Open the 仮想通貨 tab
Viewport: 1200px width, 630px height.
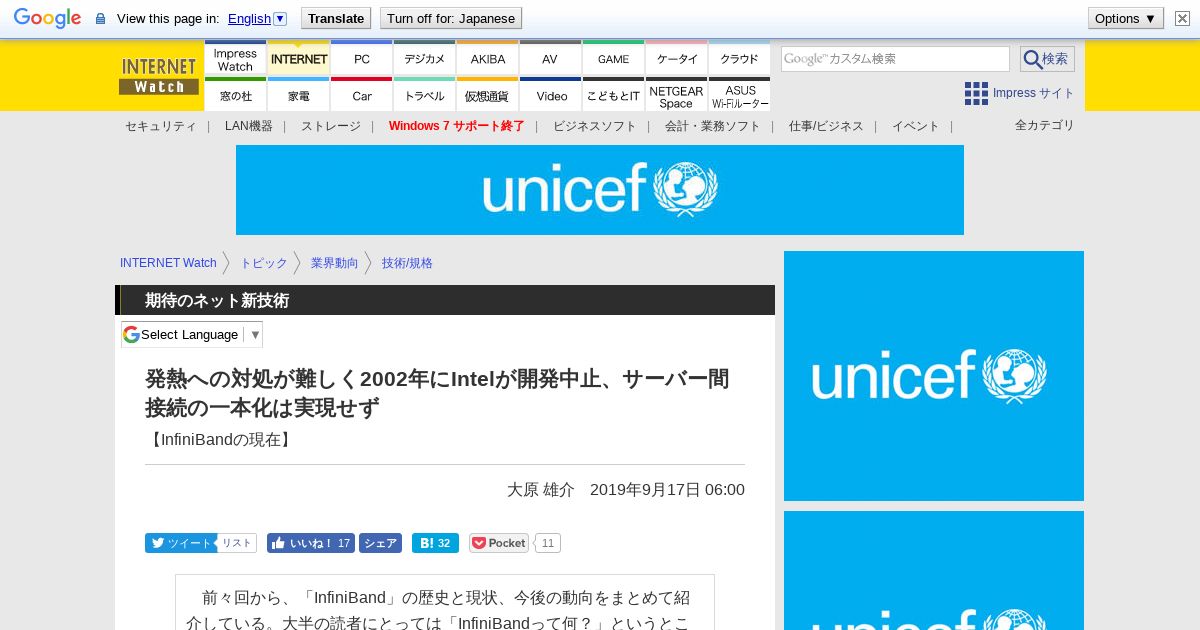(487, 95)
